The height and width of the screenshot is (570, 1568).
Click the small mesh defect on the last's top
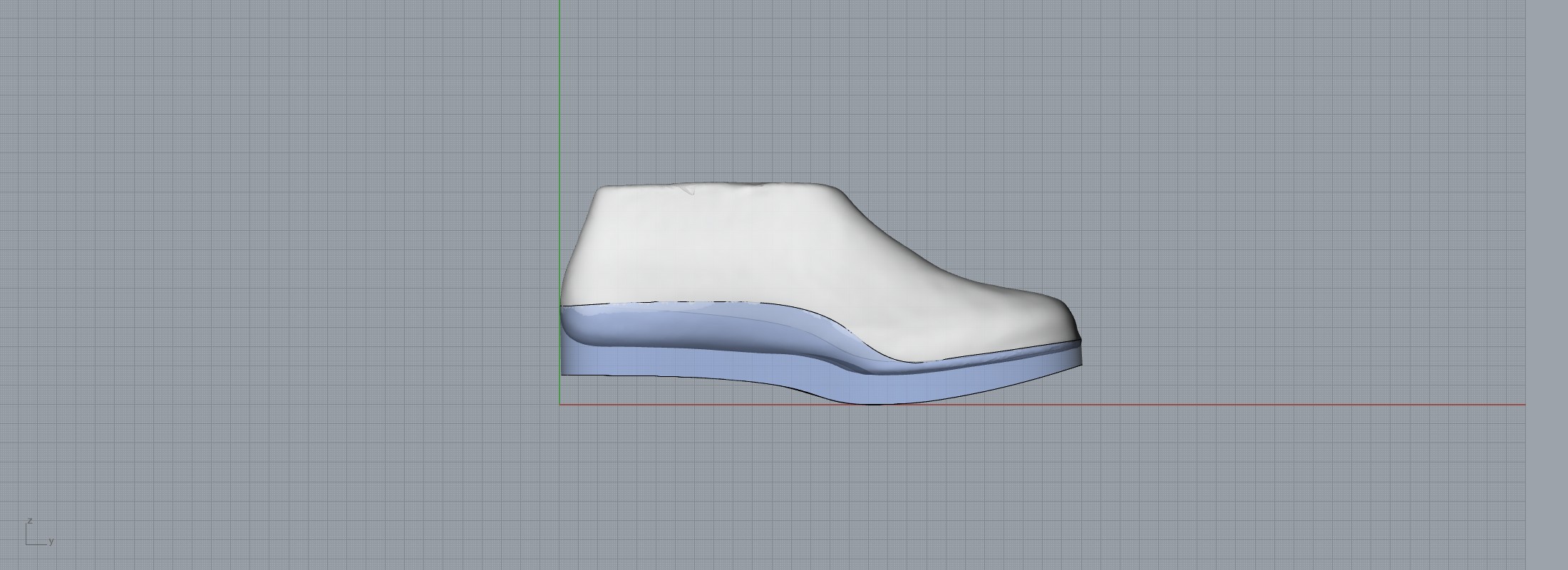[x=688, y=190]
